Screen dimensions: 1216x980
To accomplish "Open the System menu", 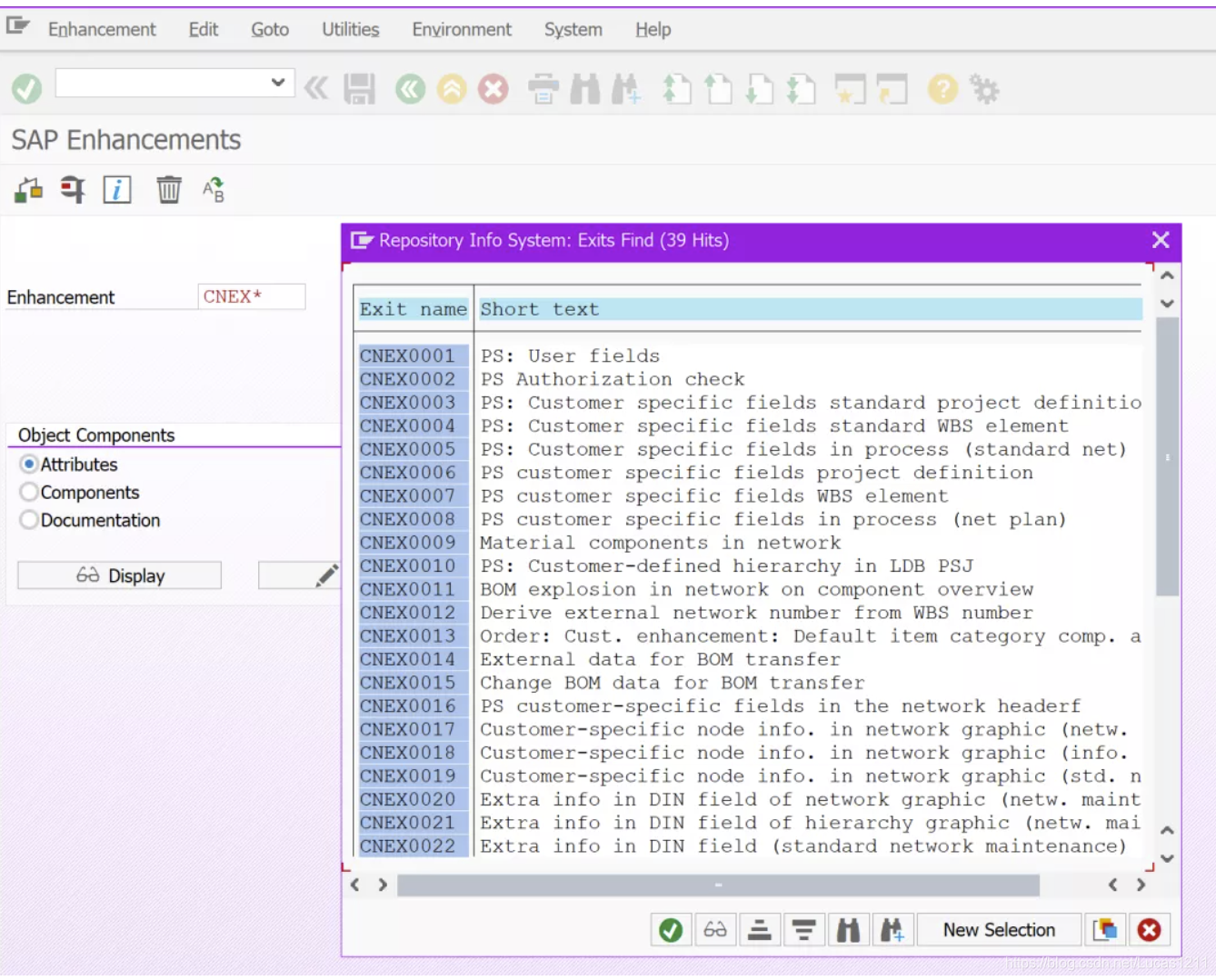I will tap(573, 29).
